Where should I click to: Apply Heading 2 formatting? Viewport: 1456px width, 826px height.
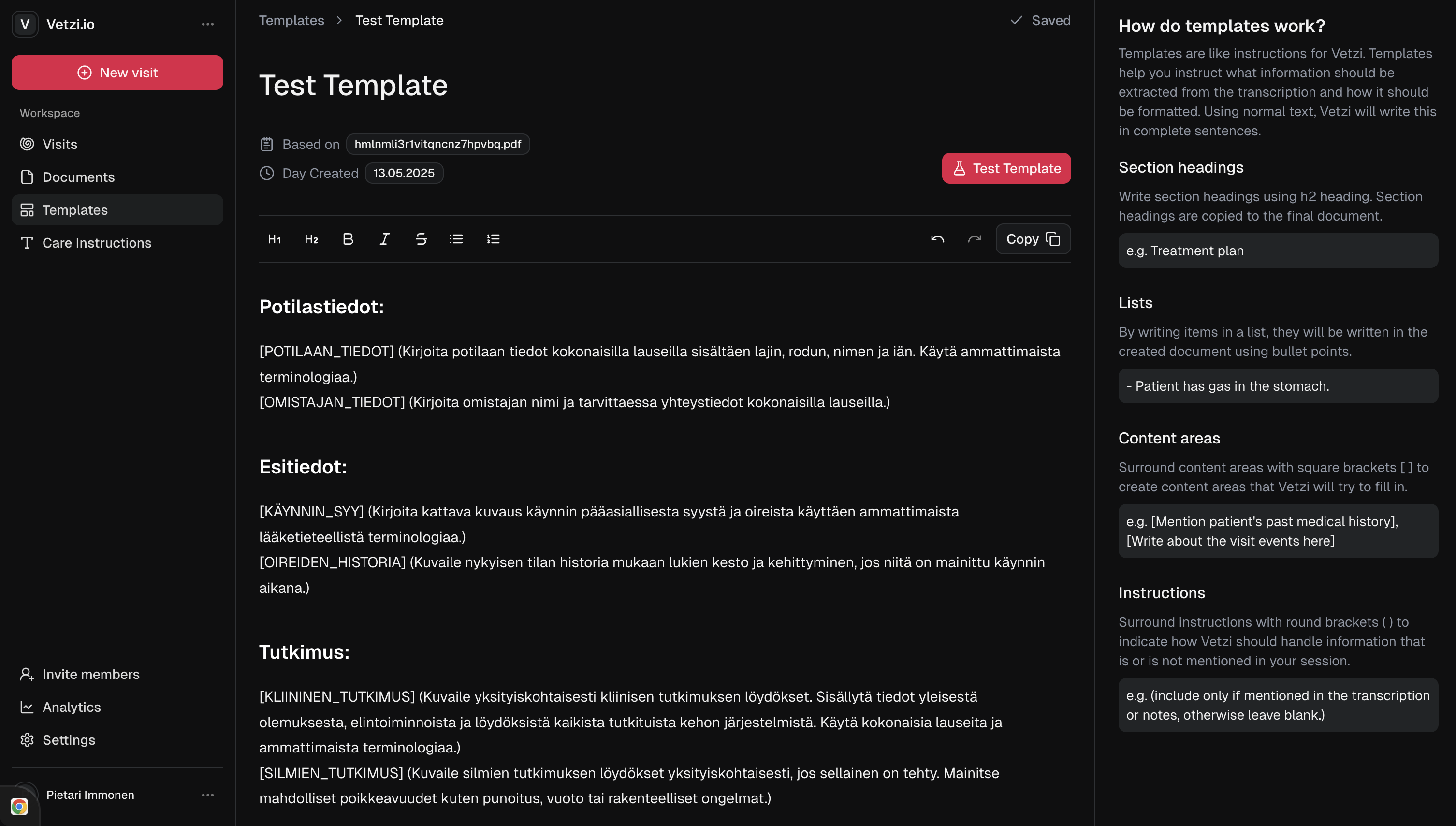[311, 239]
